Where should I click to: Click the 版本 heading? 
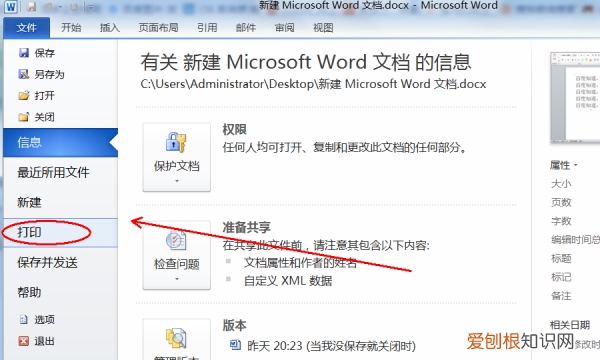click(234, 325)
